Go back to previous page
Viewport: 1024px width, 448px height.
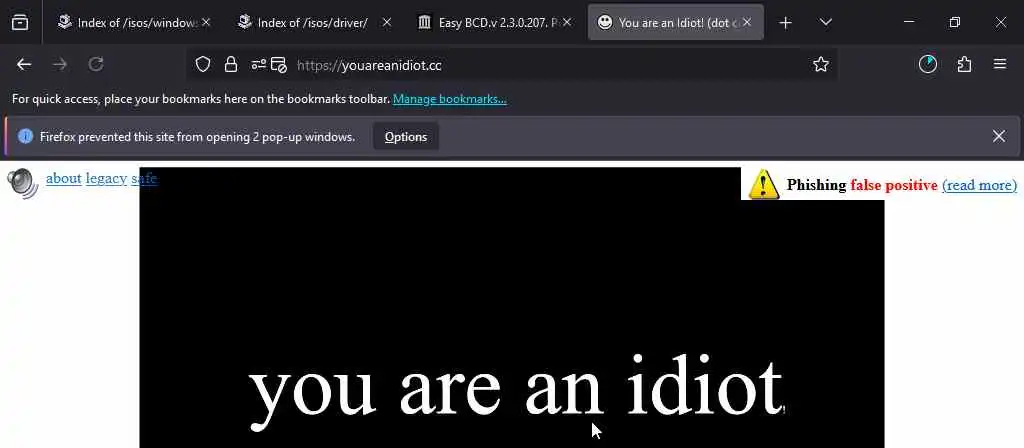coord(24,64)
